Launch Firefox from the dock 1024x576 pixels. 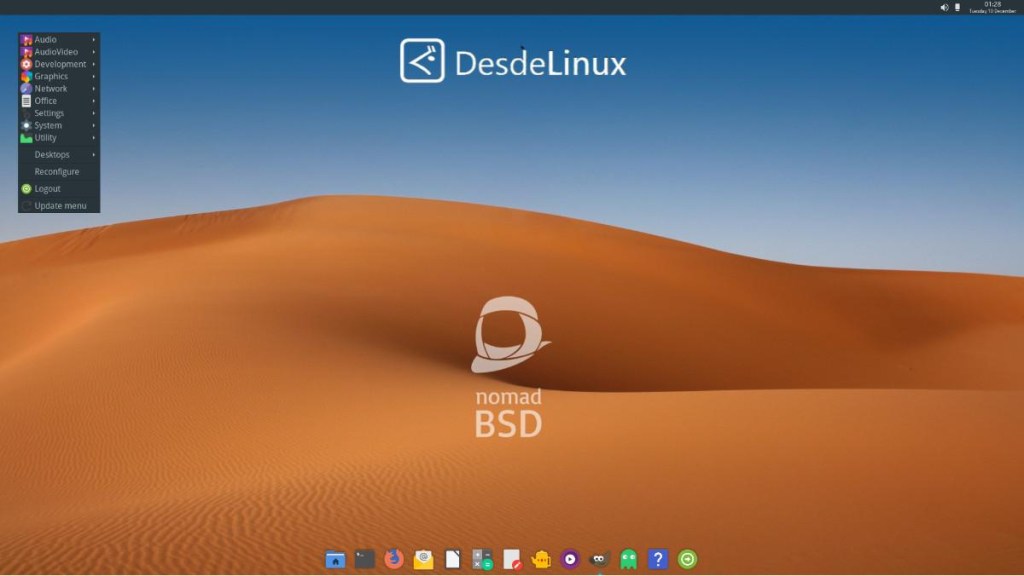click(x=392, y=560)
